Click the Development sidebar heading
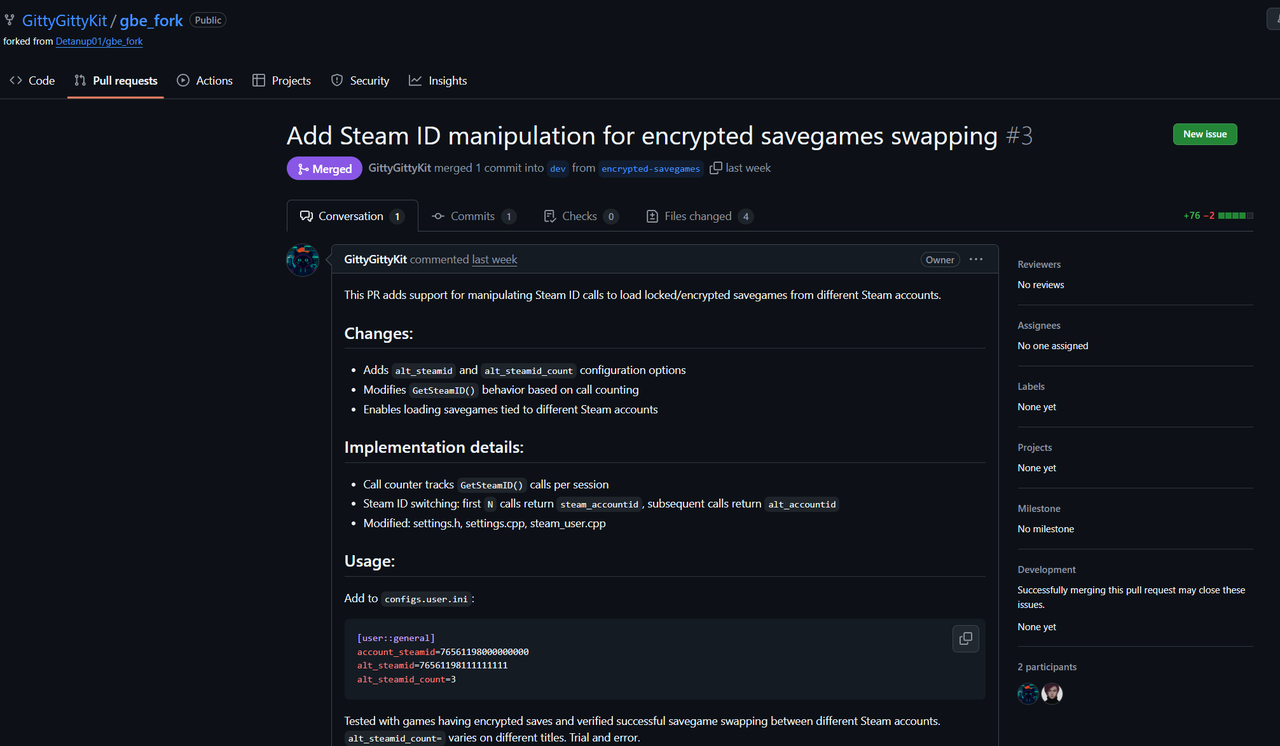Viewport: 1280px width, 746px height. point(1047,569)
